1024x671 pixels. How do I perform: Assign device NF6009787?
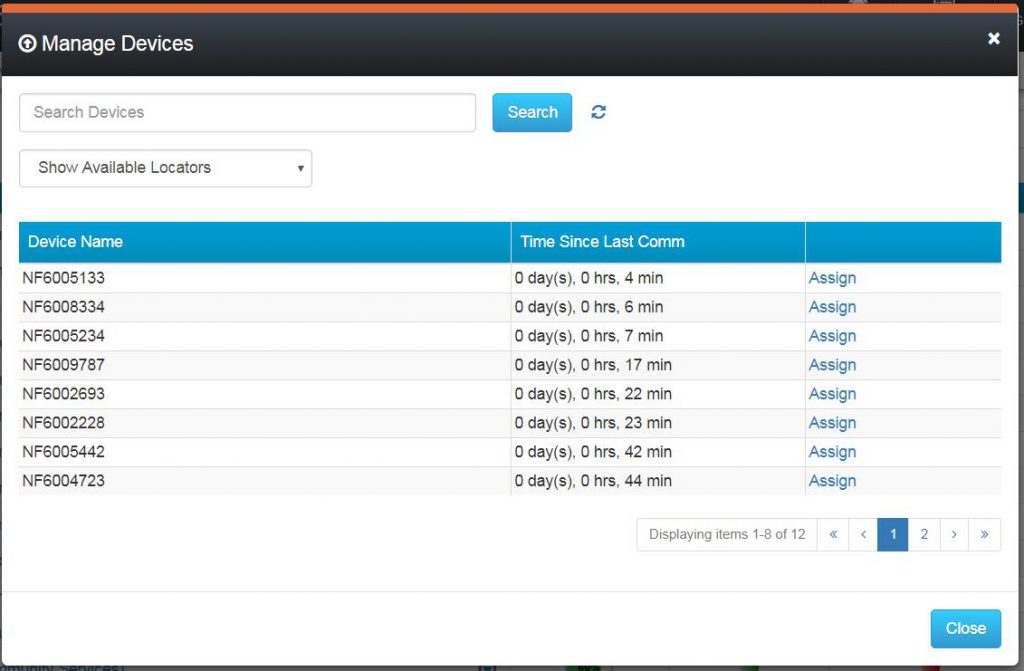coord(832,365)
